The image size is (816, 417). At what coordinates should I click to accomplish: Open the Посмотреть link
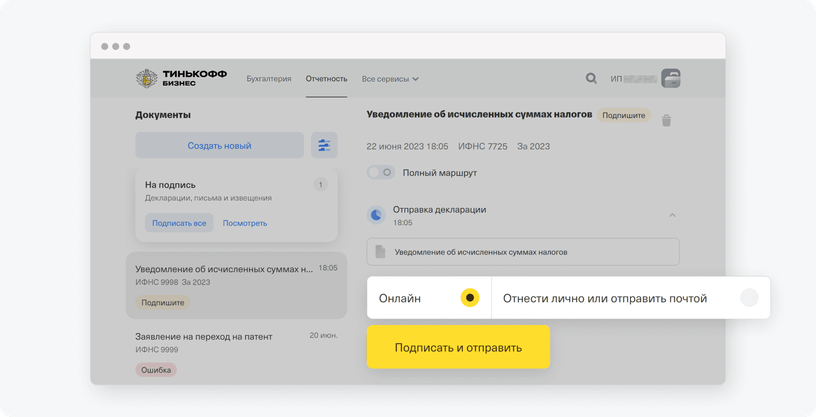tap(245, 223)
